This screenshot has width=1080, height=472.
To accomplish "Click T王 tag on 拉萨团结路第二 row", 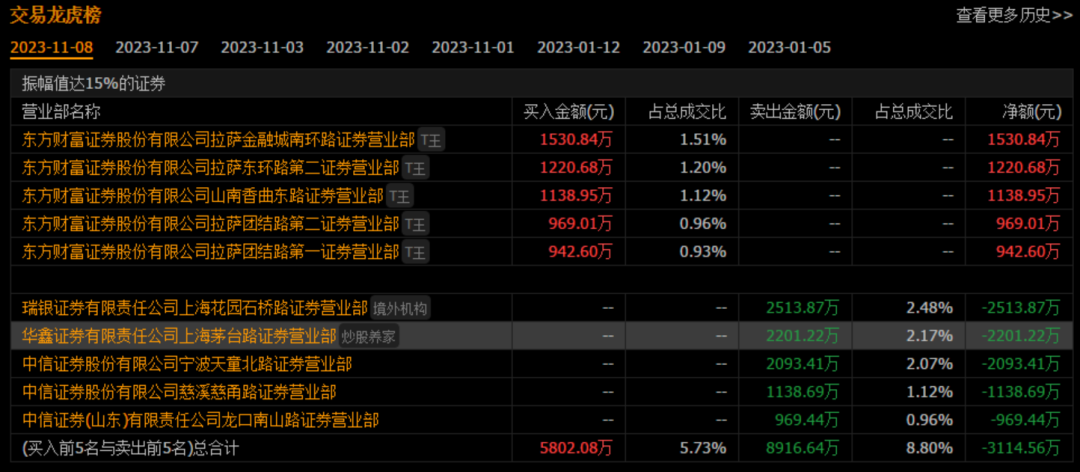I will pyautogui.click(x=416, y=224).
